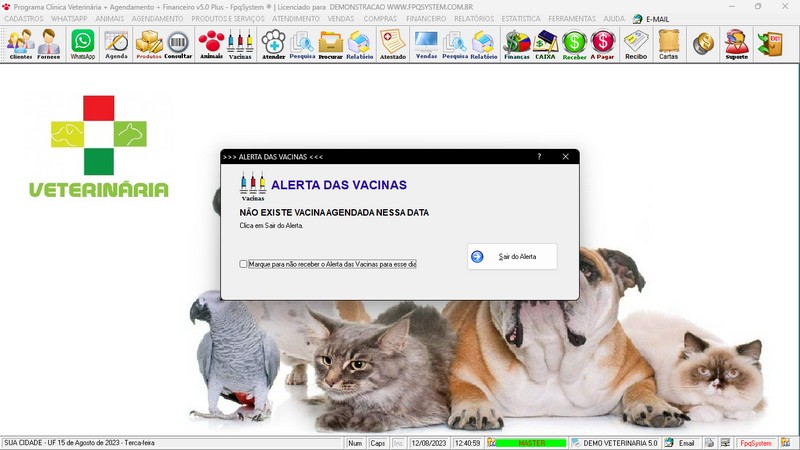The width and height of the screenshot is (800, 450).
Task: Click the ALERTA DAS VACINAS heading
Action: pos(339,185)
